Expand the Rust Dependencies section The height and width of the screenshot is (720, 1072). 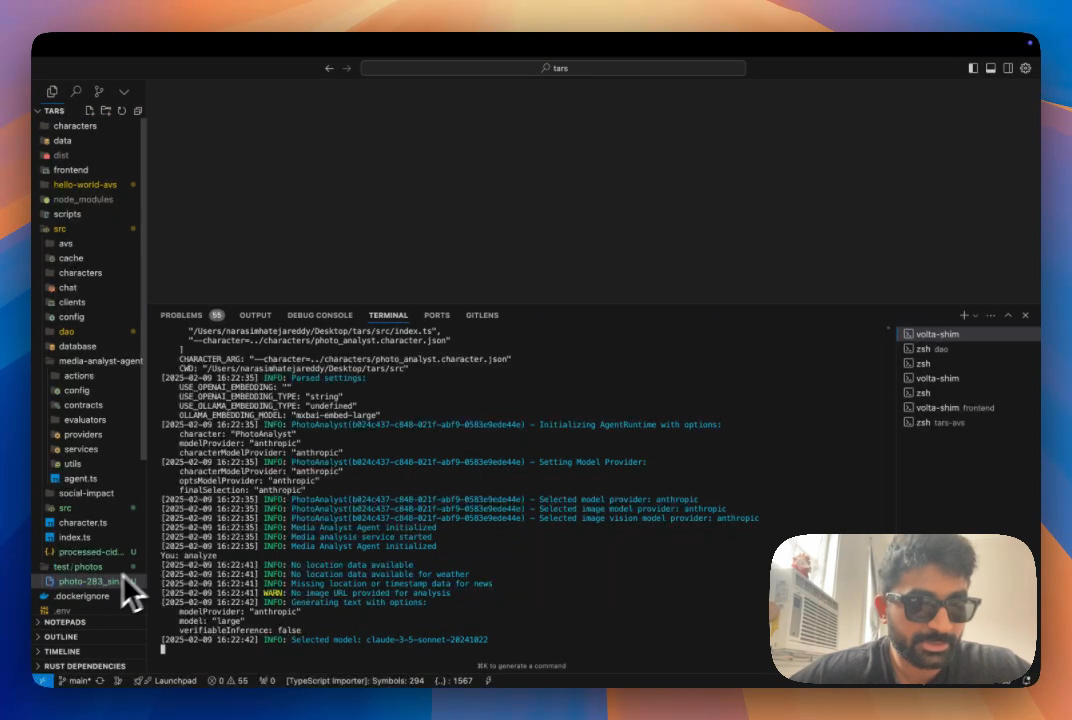pyautogui.click(x=85, y=666)
